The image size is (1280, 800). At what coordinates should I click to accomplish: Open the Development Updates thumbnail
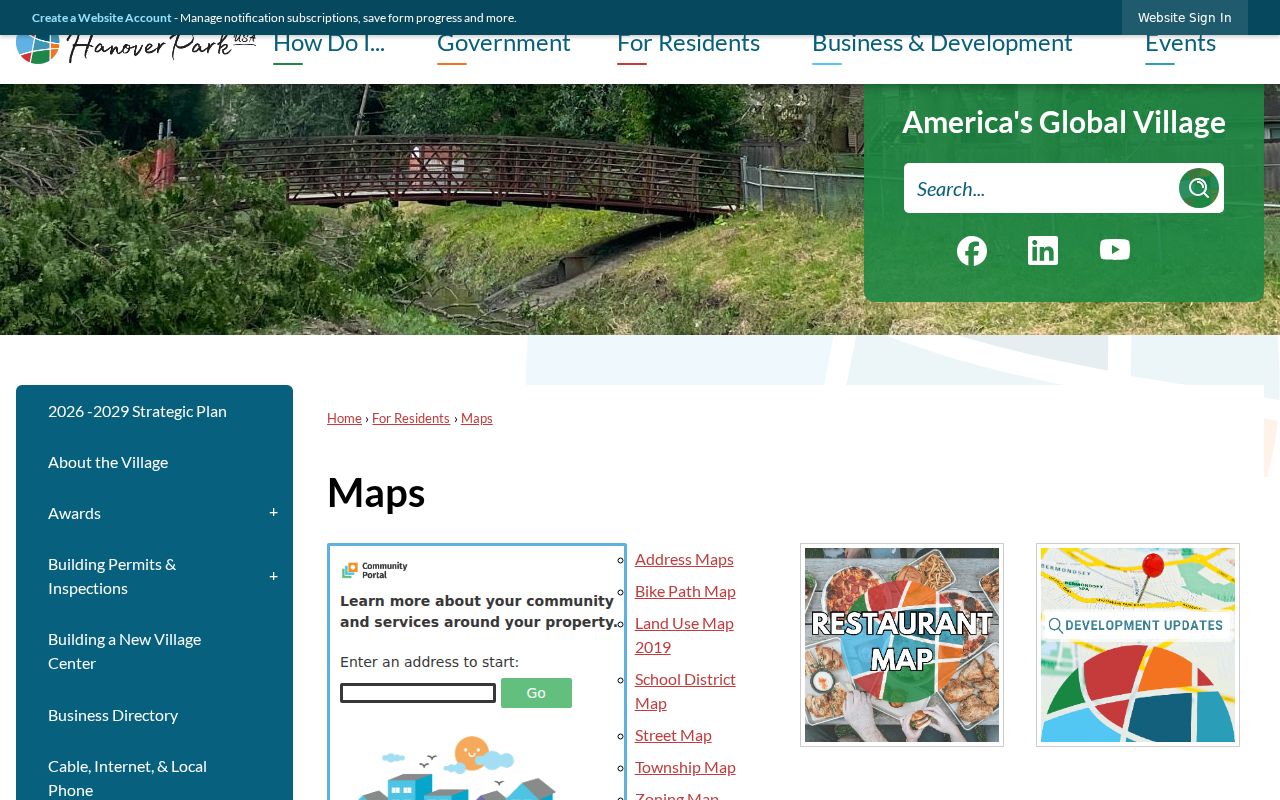pyautogui.click(x=1138, y=645)
